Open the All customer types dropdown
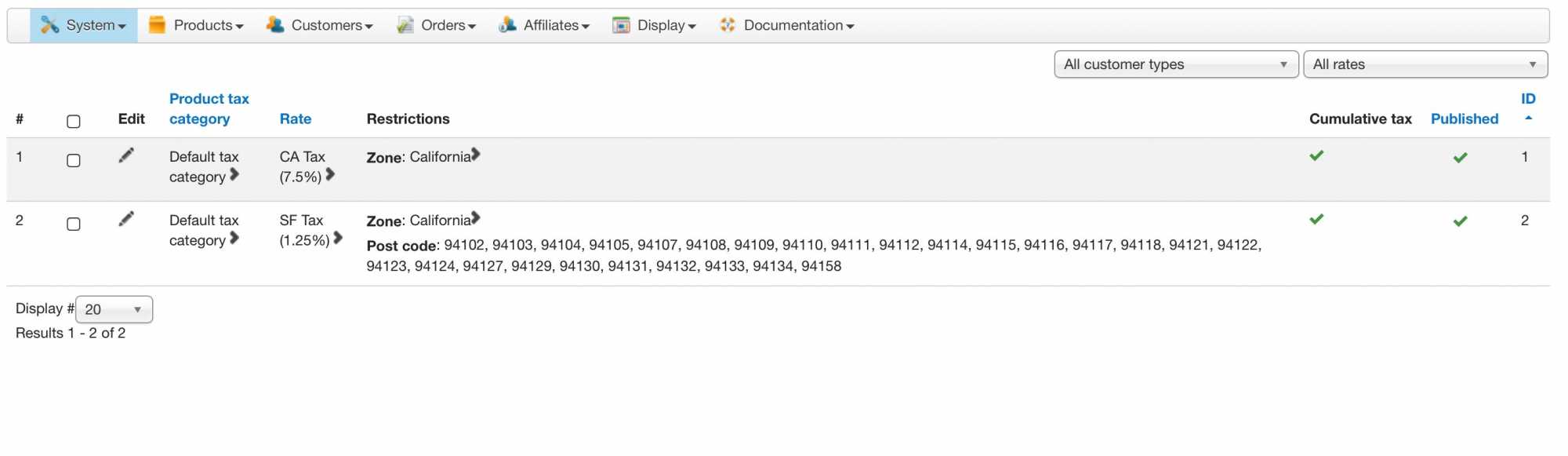This screenshot has height=456, width=1568. pyautogui.click(x=1175, y=64)
